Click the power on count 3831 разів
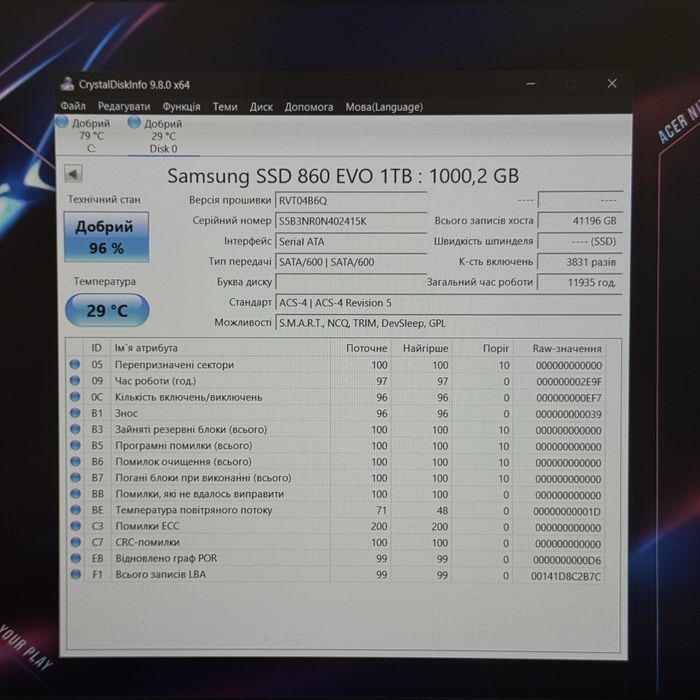700x700 pixels. 580,262
